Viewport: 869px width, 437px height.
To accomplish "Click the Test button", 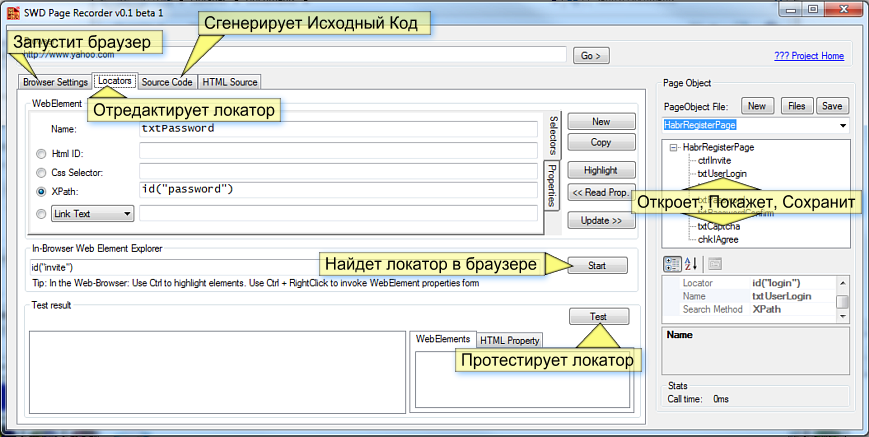I will pos(599,317).
